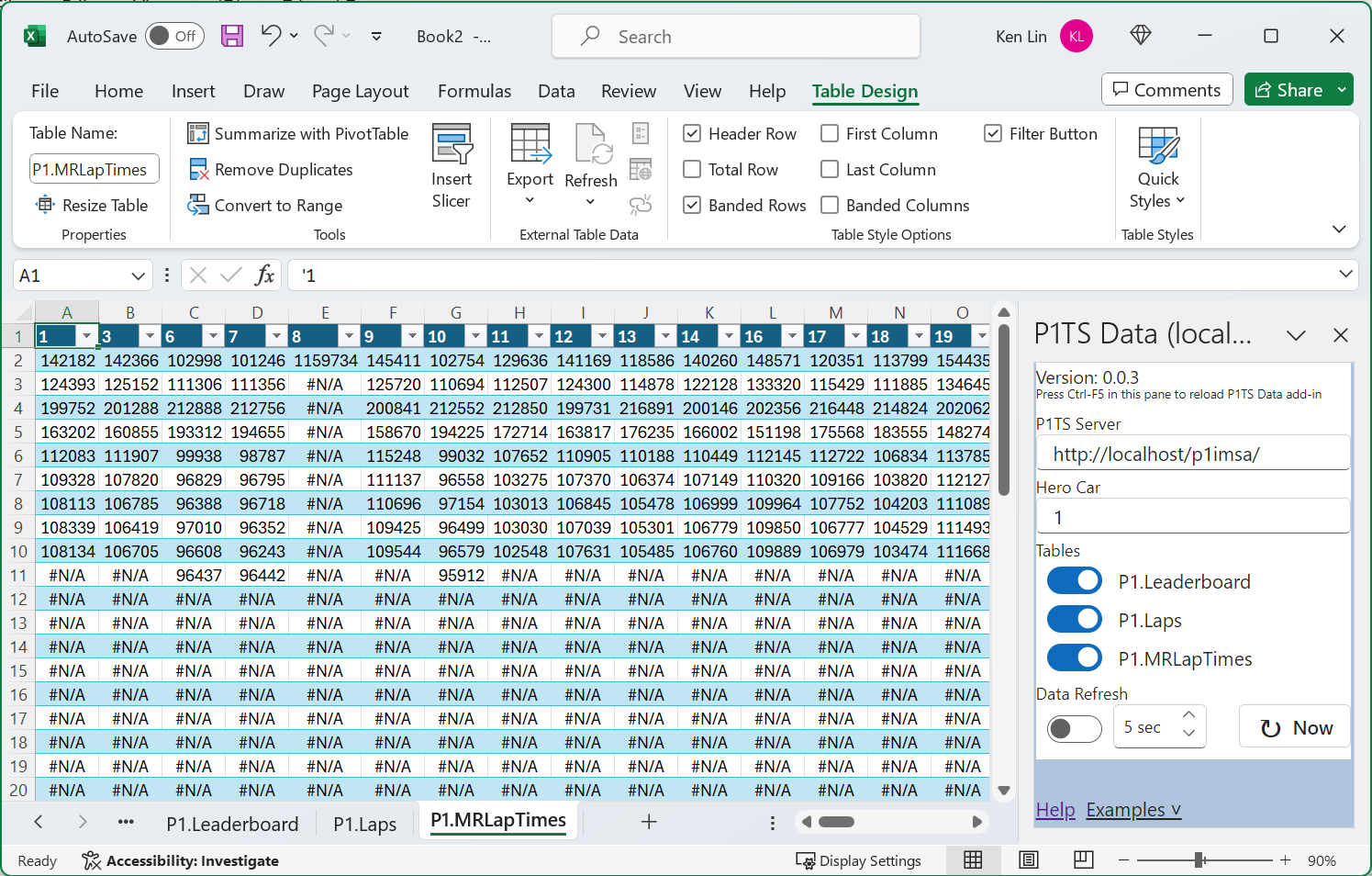Disable the P1.MRLapTimes table toggle

click(x=1075, y=657)
